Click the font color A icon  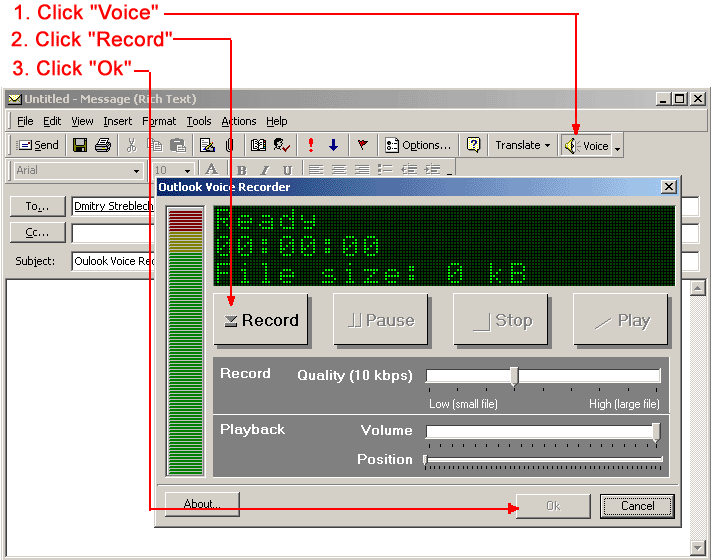pos(211,170)
